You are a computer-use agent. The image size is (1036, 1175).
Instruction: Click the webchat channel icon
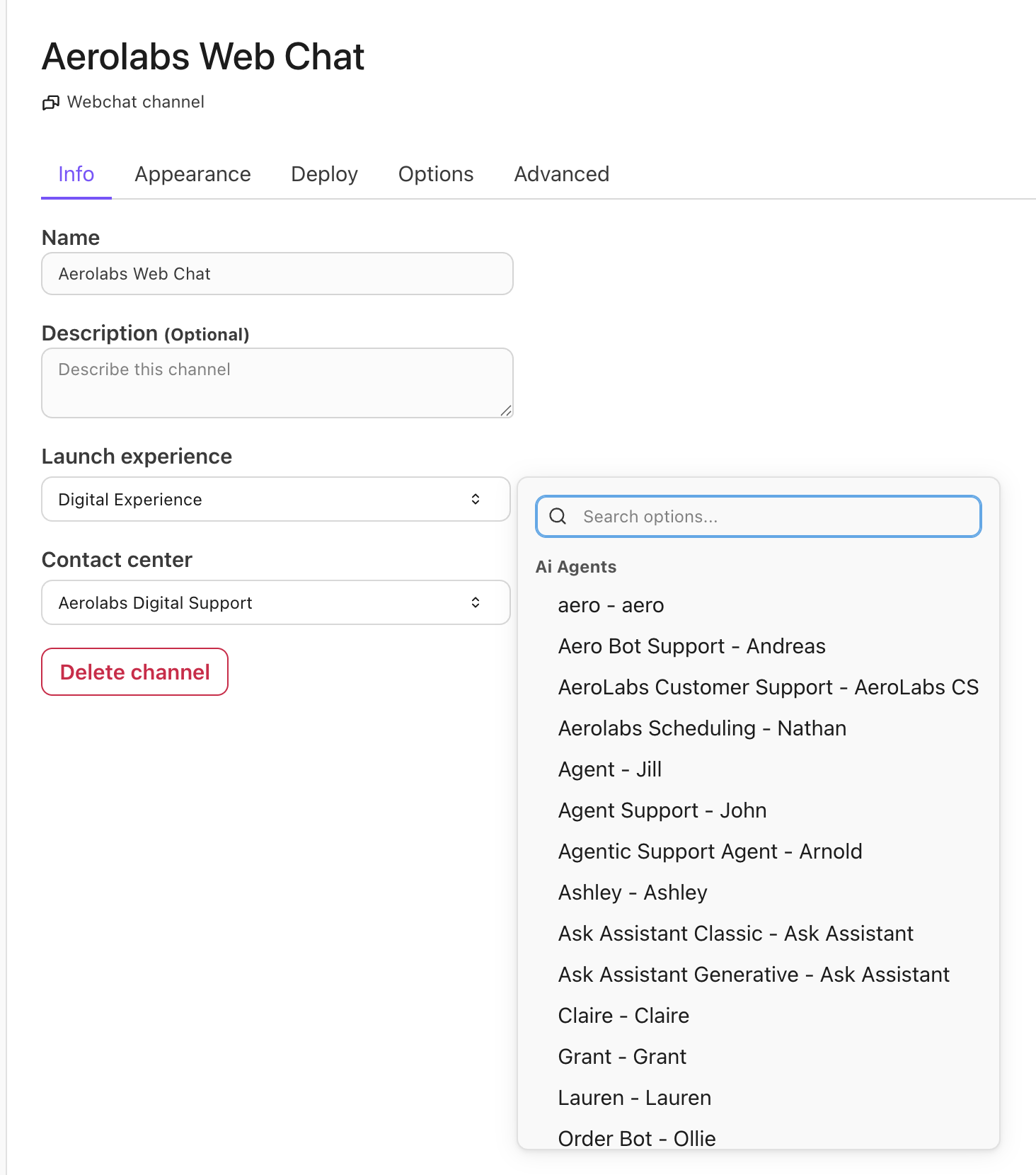point(50,103)
